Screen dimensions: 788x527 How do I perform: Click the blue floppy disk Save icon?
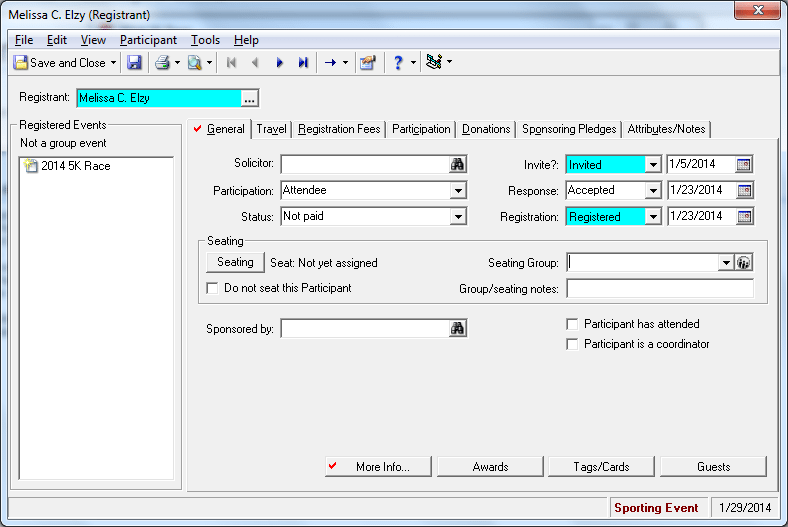point(134,63)
